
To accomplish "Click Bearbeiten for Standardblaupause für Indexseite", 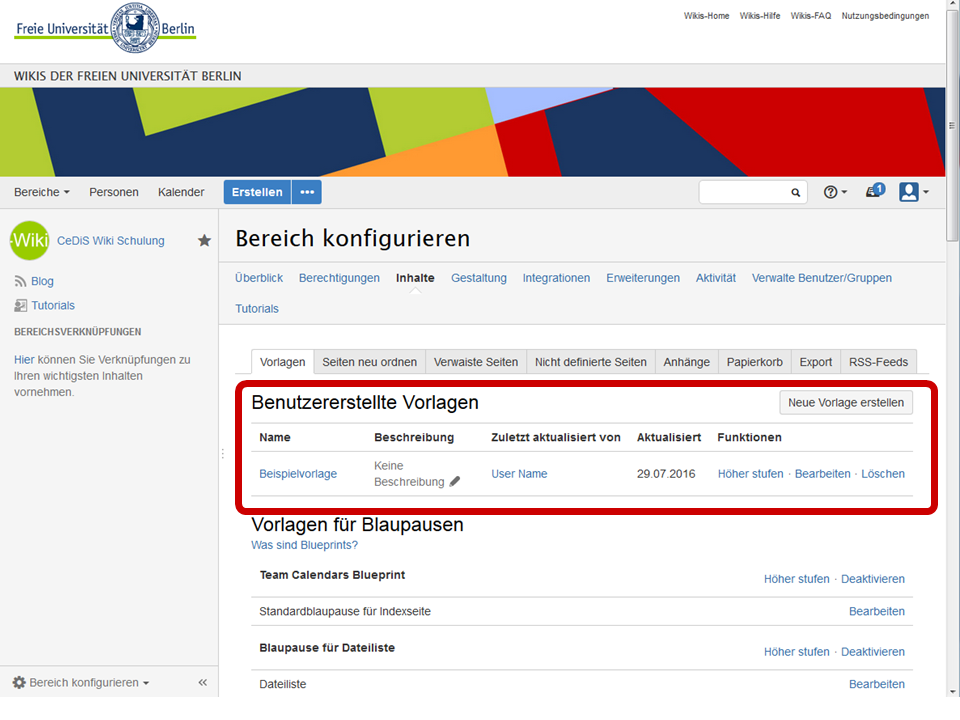I will pos(877,612).
